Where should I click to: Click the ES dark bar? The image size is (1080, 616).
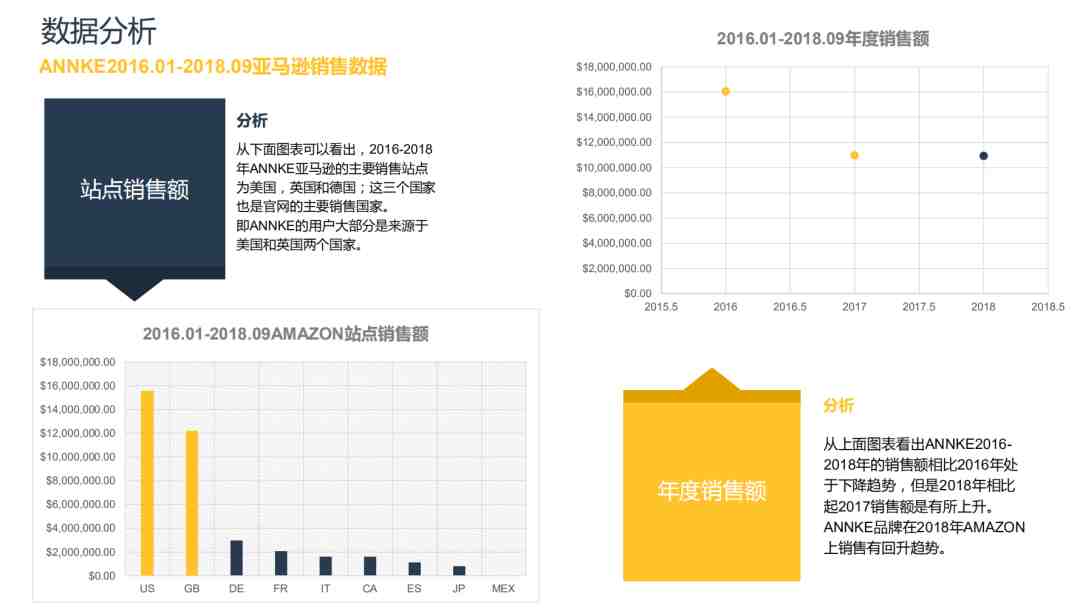414,569
